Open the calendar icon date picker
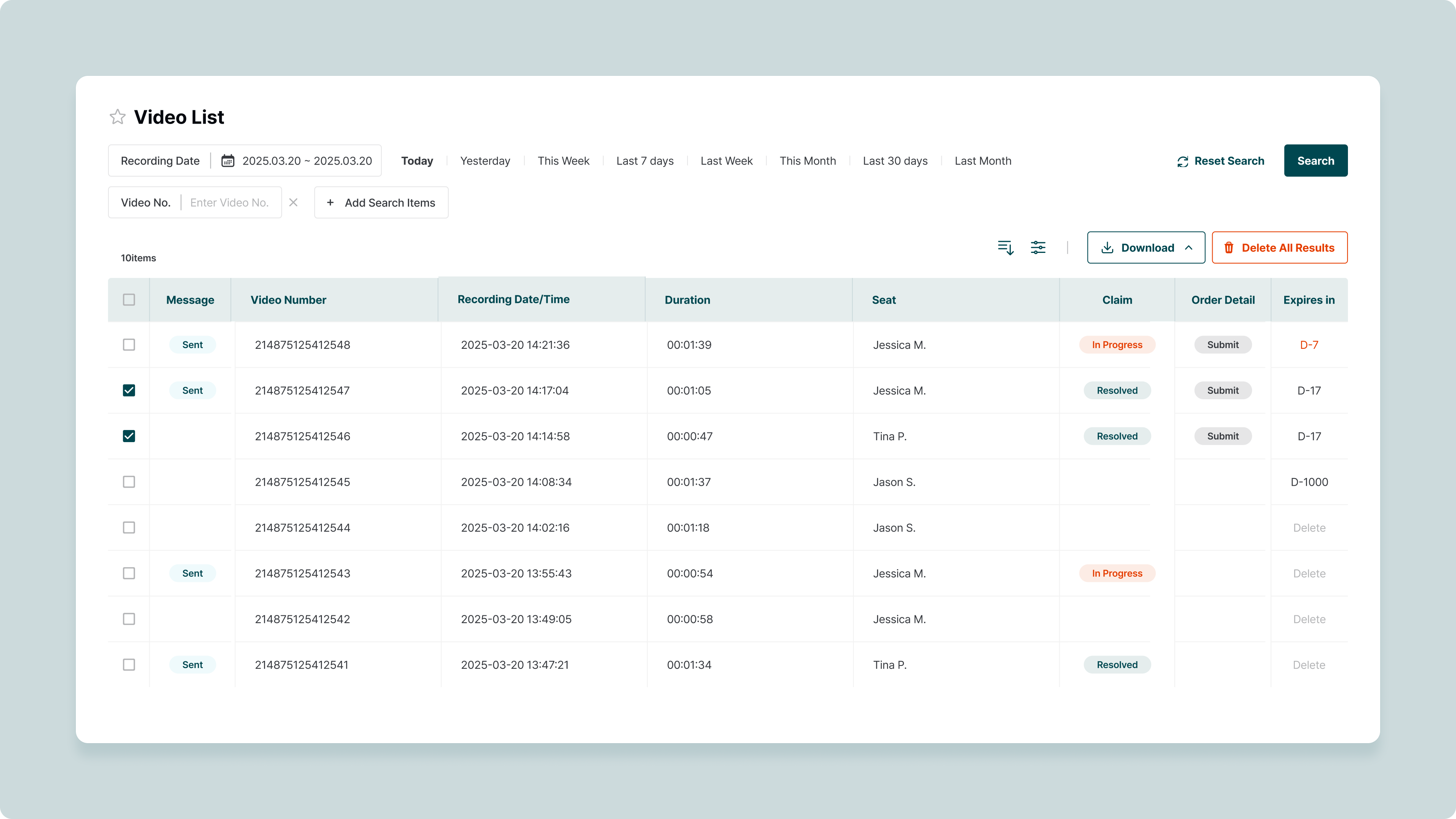The width and height of the screenshot is (1456, 819). click(228, 160)
